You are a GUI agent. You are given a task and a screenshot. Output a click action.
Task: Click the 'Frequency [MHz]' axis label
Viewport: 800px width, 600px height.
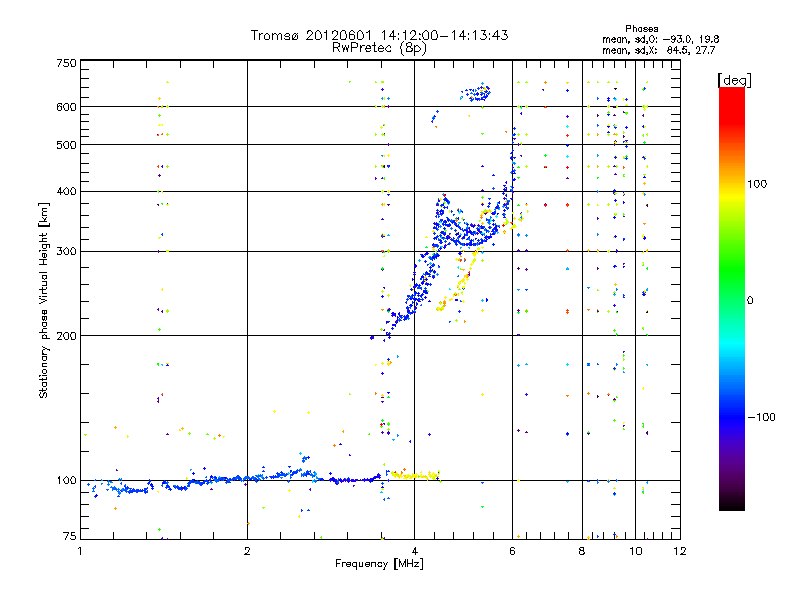coord(379,564)
